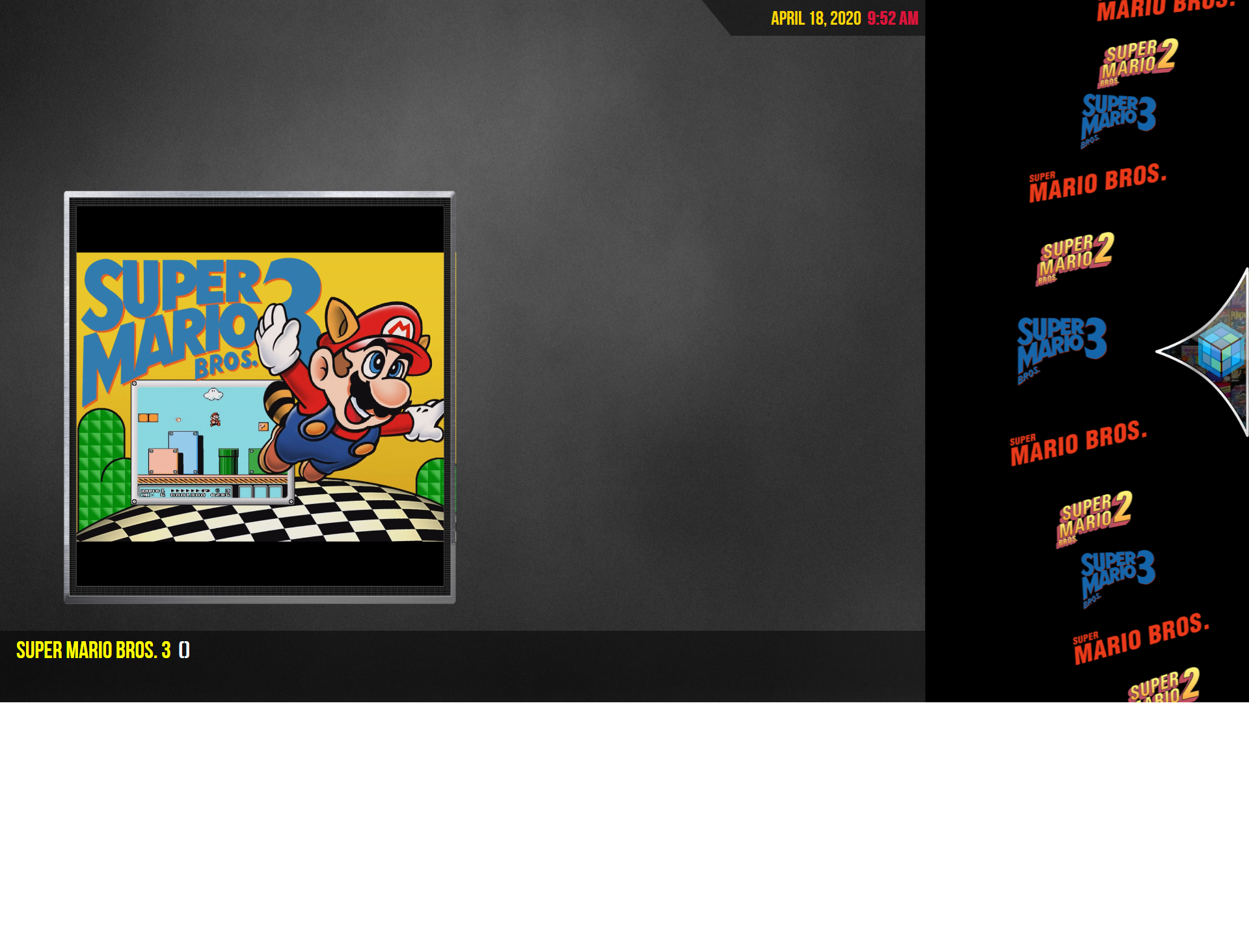Click the clock showing '9:52 AM'

coord(893,18)
